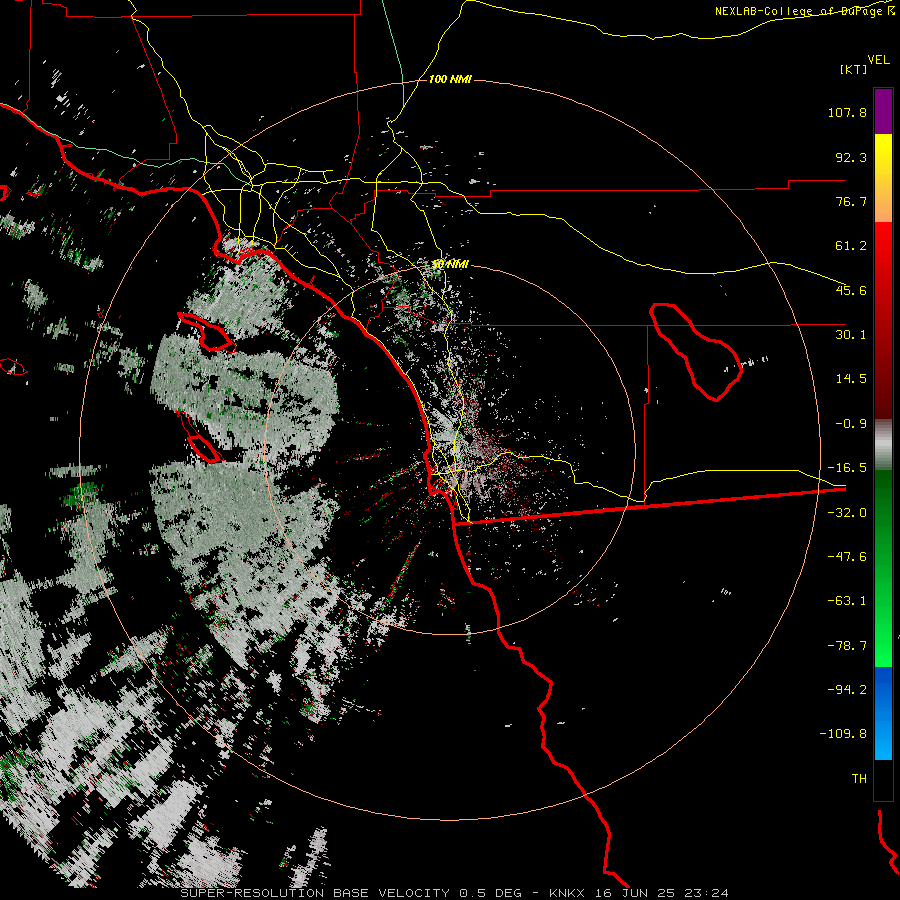Click the 107.8 legend value
Screen dimensions: 900x900
pos(847,112)
